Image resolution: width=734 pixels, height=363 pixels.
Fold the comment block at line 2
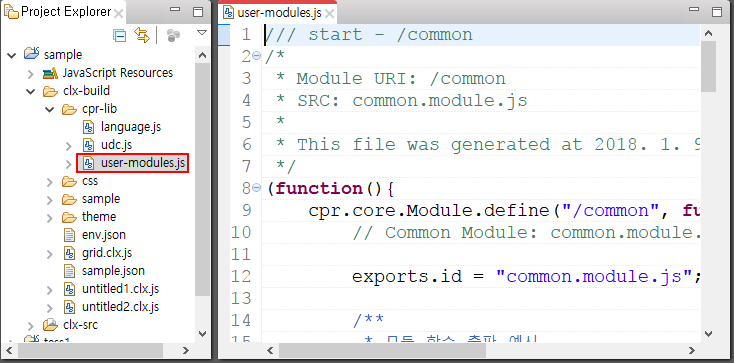[257, 56]
